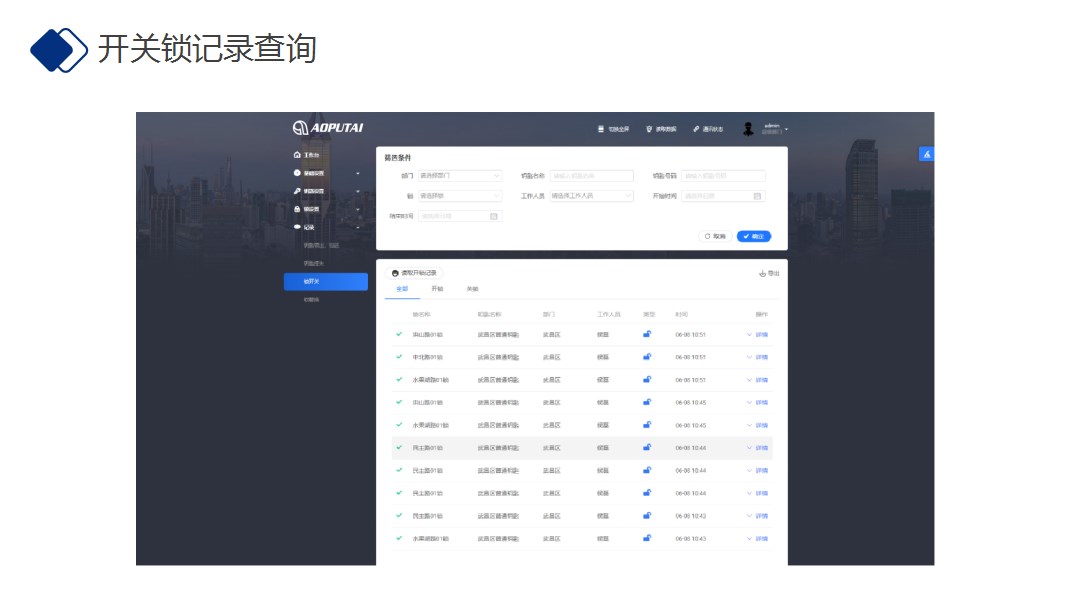Expand the 基础设置 sidebar menu arrow
This screenshot has width=1065, height=600.
pyautogui.click(x=358, y=173)
